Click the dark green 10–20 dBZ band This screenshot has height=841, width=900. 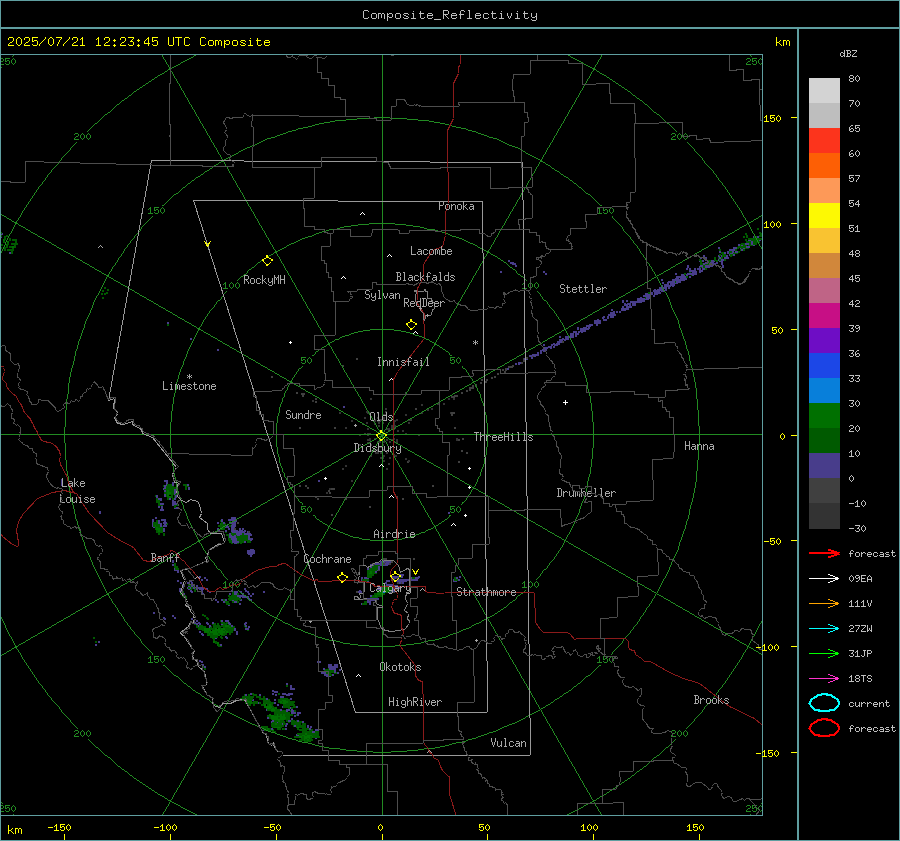click(824, 441)
